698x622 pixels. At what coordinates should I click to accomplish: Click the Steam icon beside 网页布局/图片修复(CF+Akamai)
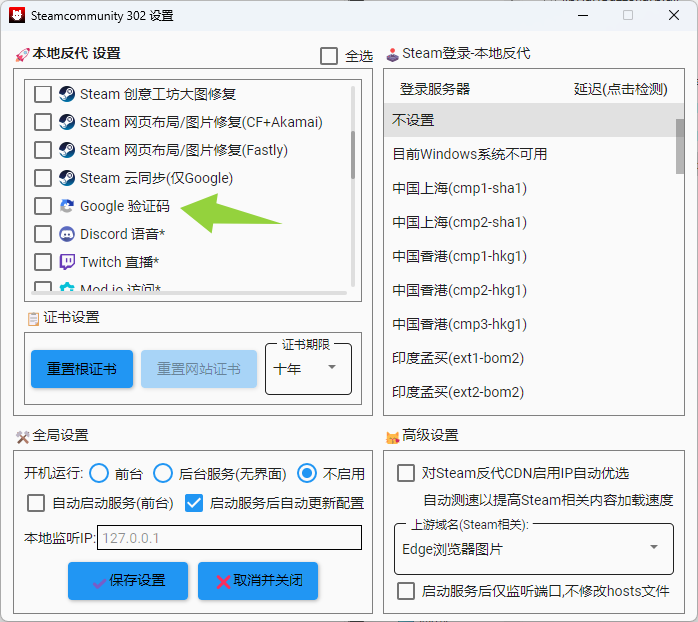click(67, 122)
